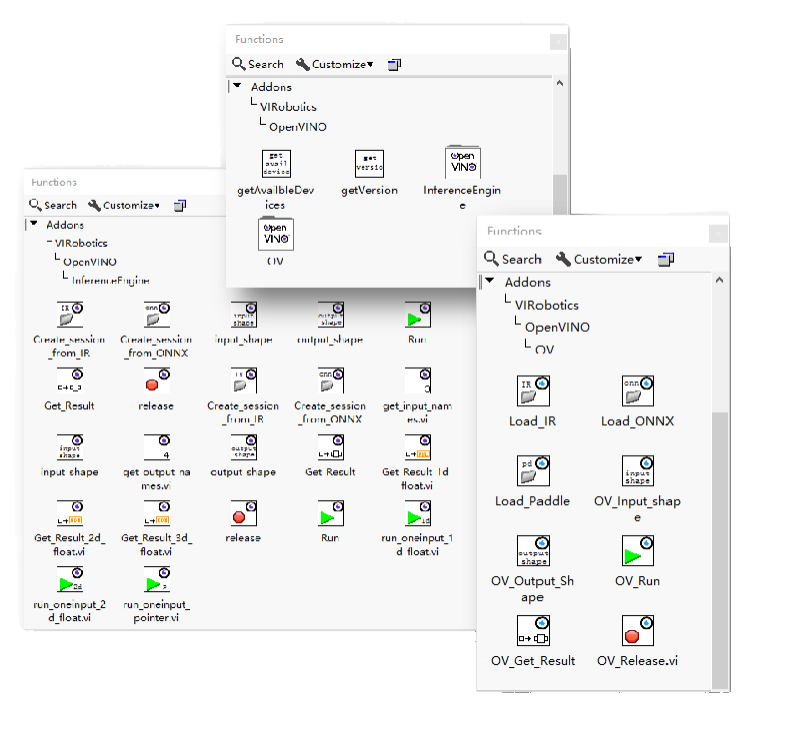Select output_shape icon in first row of InferenceEngine palette
Image resolution: width=787 pixels, height=748 pixels.
click(x=331, y=315)
